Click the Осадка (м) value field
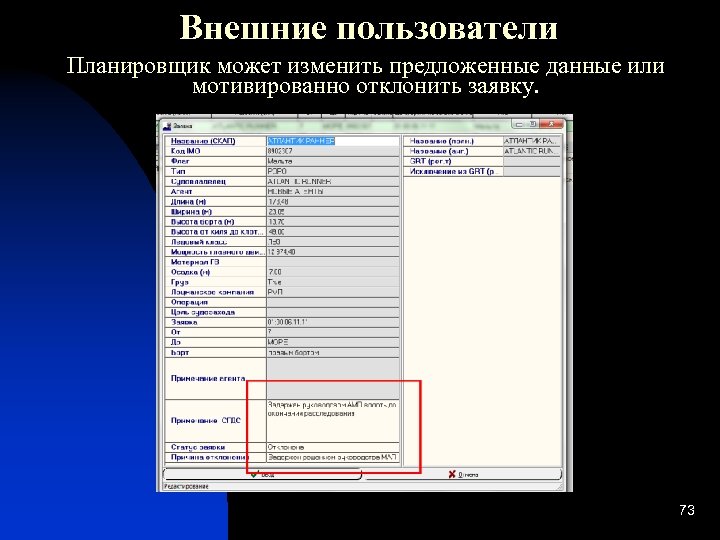The image size is (720, 540). click(333, 272)
